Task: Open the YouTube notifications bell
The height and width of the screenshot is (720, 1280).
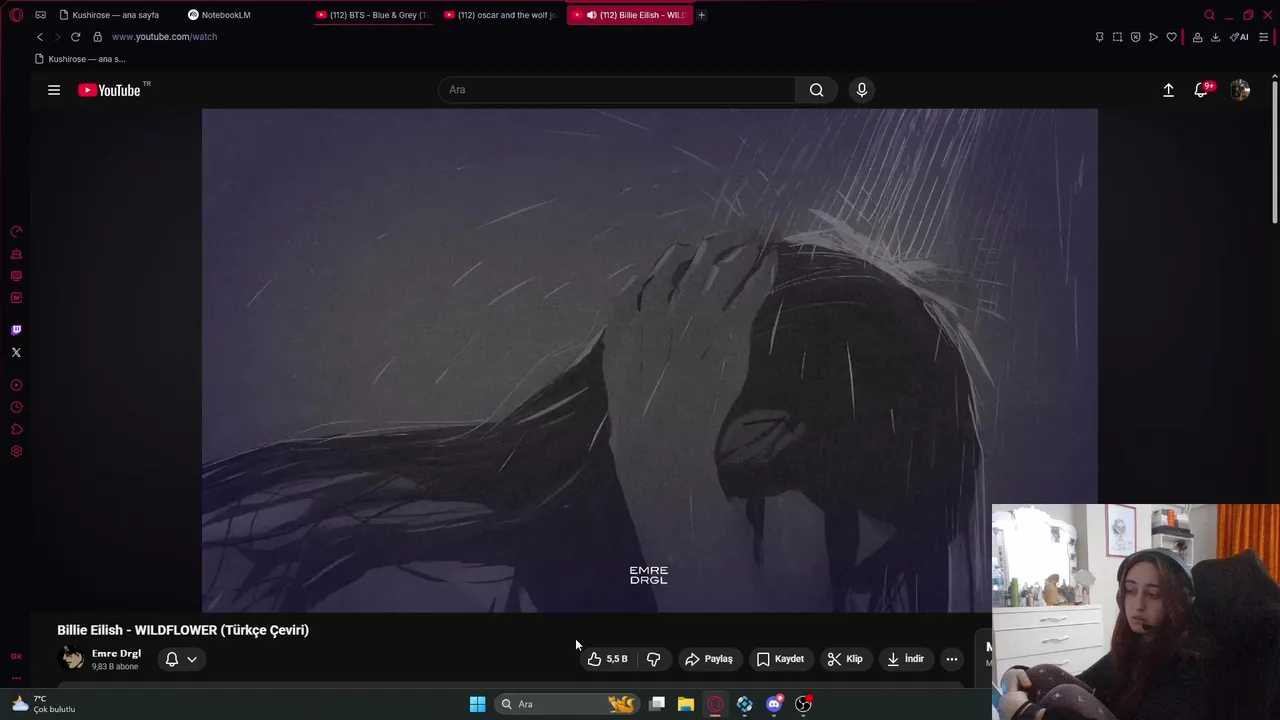Action: pyautogui.click(x=1202, y=90)
